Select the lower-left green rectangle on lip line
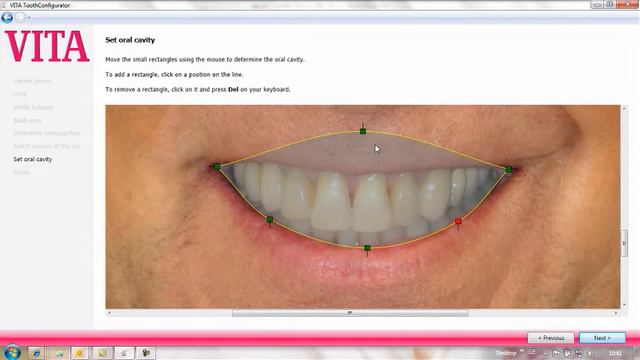 coord(270,220)
